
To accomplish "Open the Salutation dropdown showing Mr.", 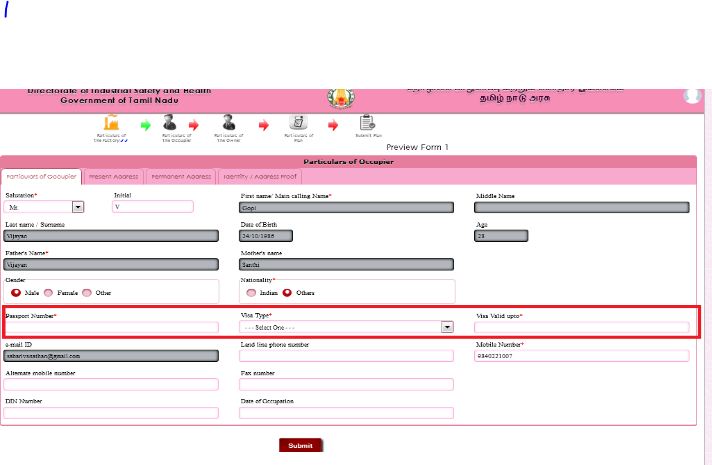I will click(44, 207).
